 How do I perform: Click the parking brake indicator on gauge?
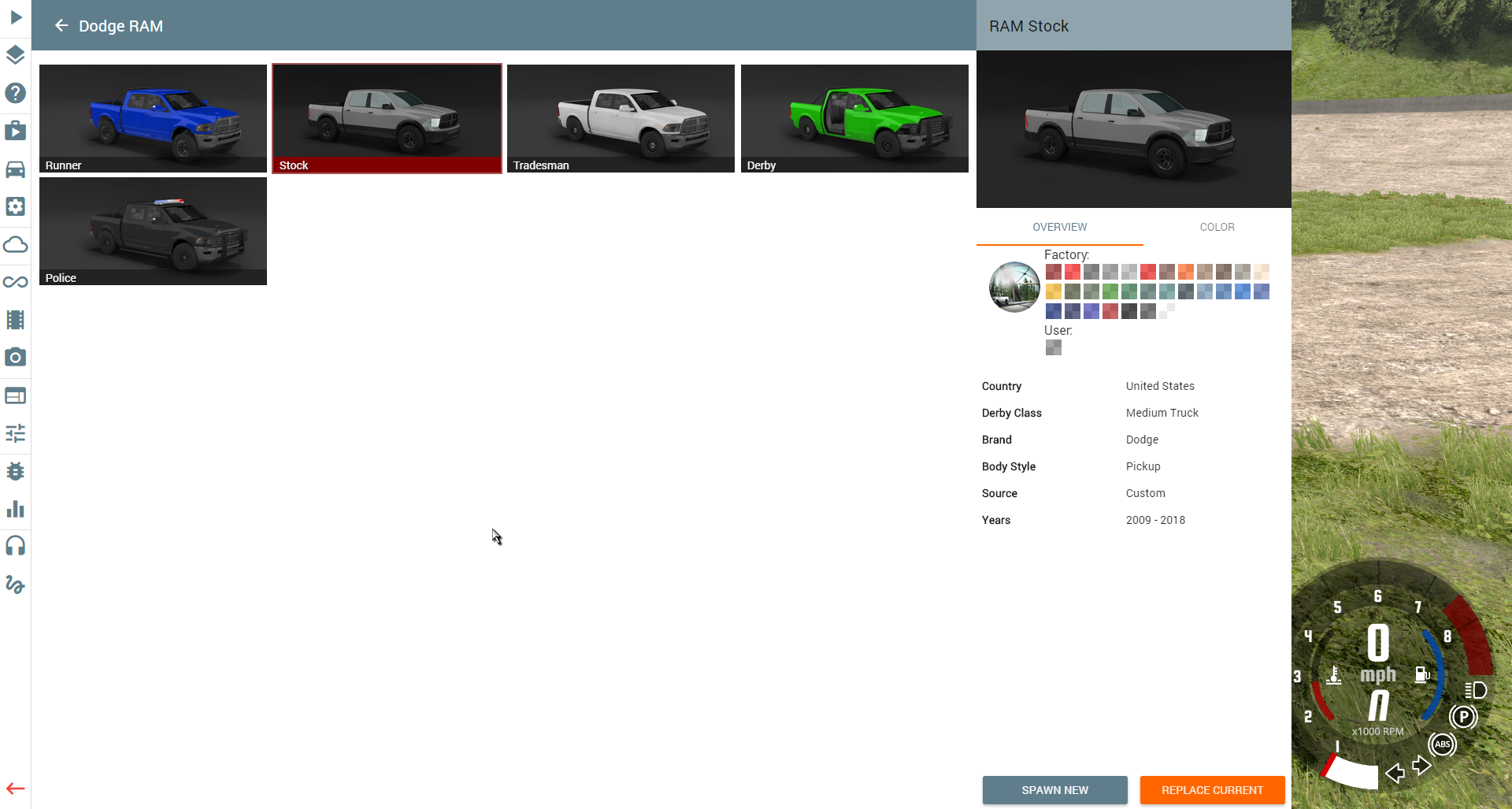(1463, 717)
